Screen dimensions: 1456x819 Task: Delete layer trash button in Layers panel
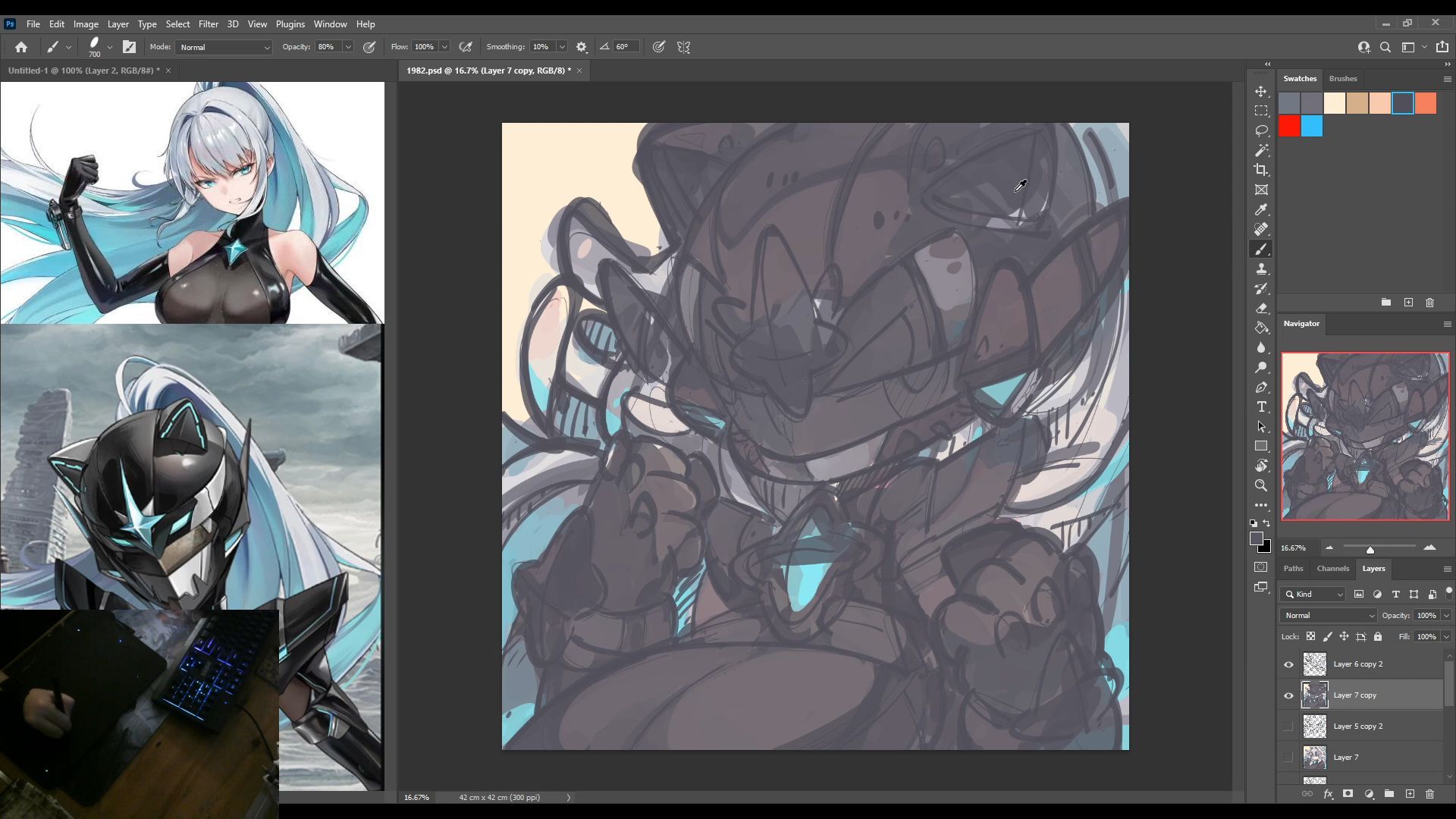1430,794
